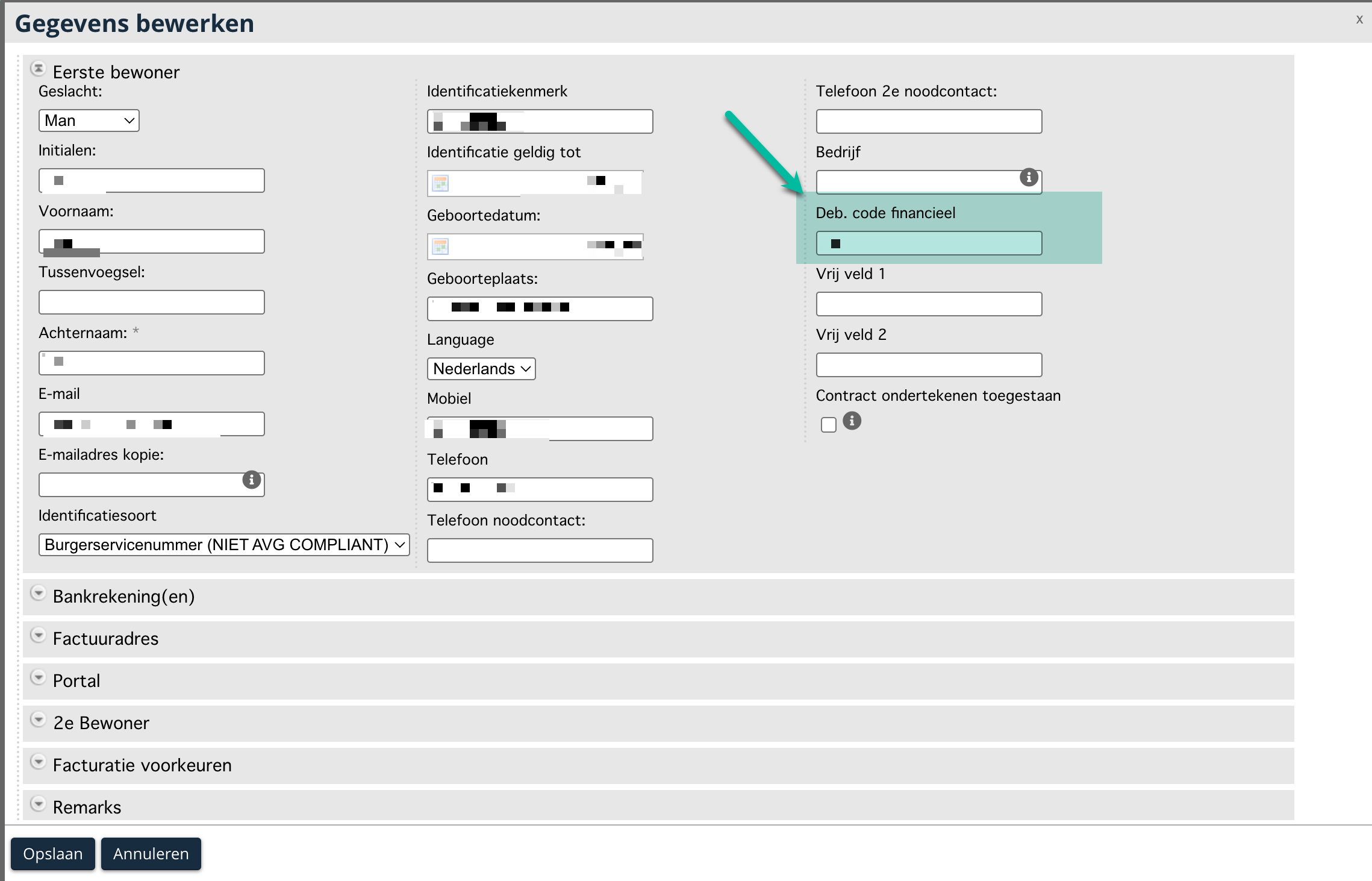Open the Language dropdown

coord(481,369)
